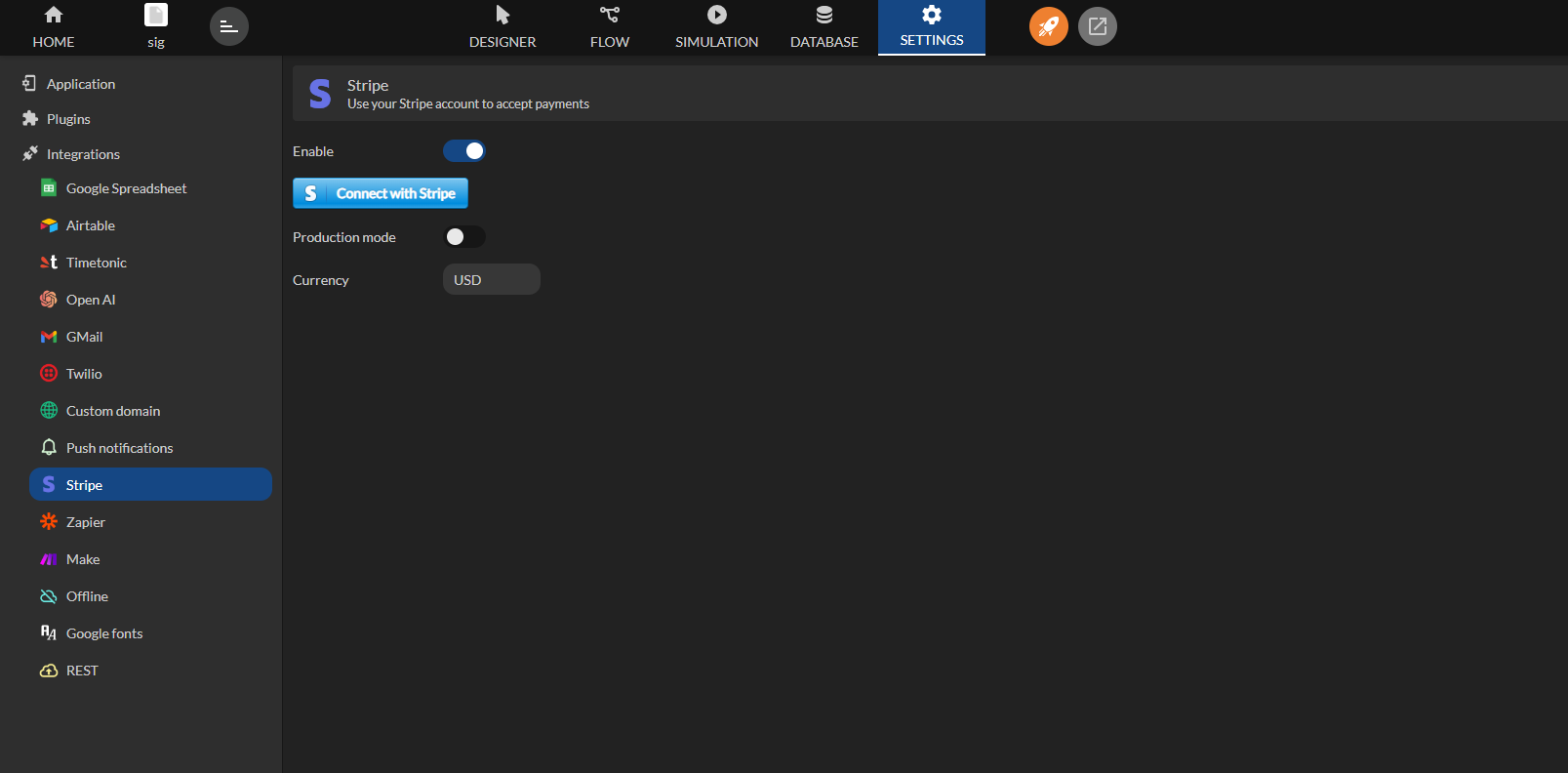Switch to the SETTINGS tab

tap(932, 27)
